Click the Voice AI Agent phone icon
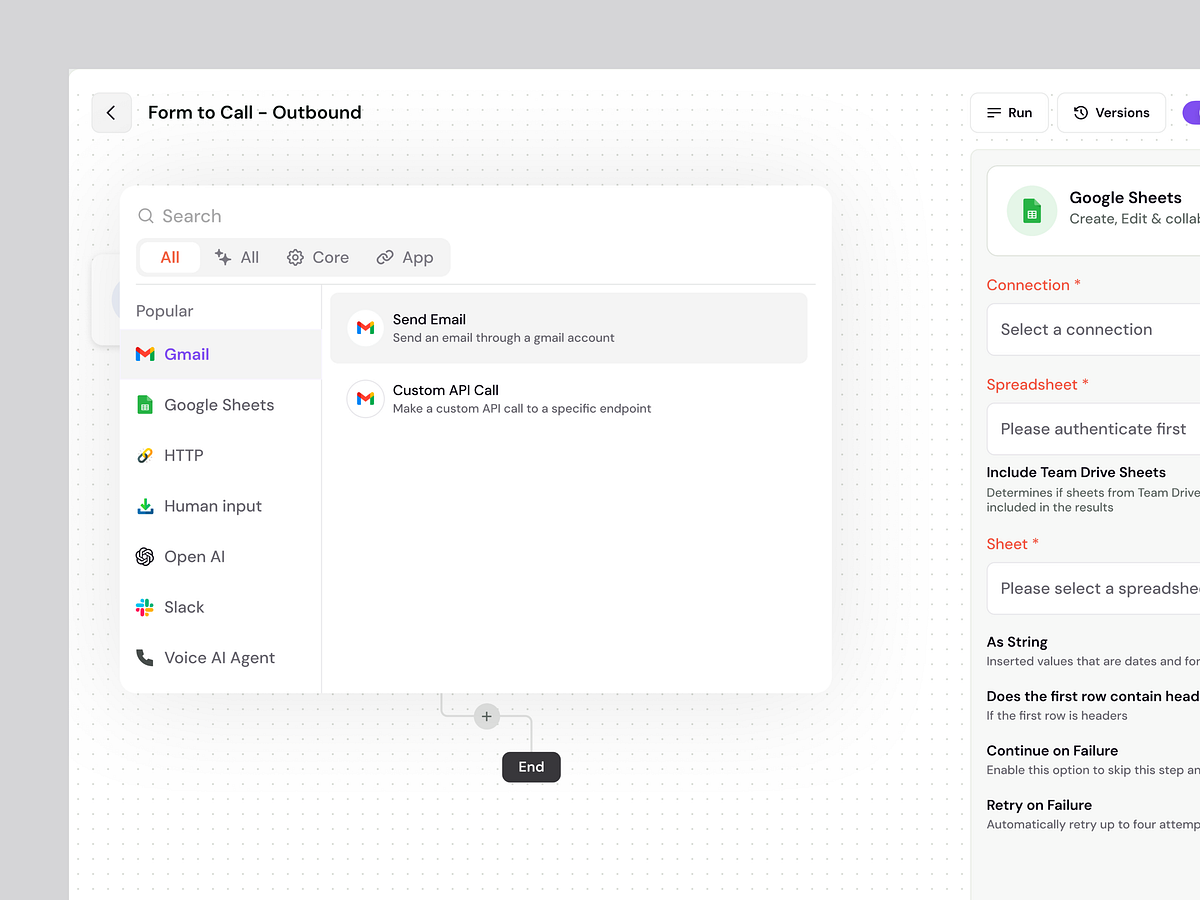The image size is (1200, 900). pyautogui.click(x=145, y=658)
